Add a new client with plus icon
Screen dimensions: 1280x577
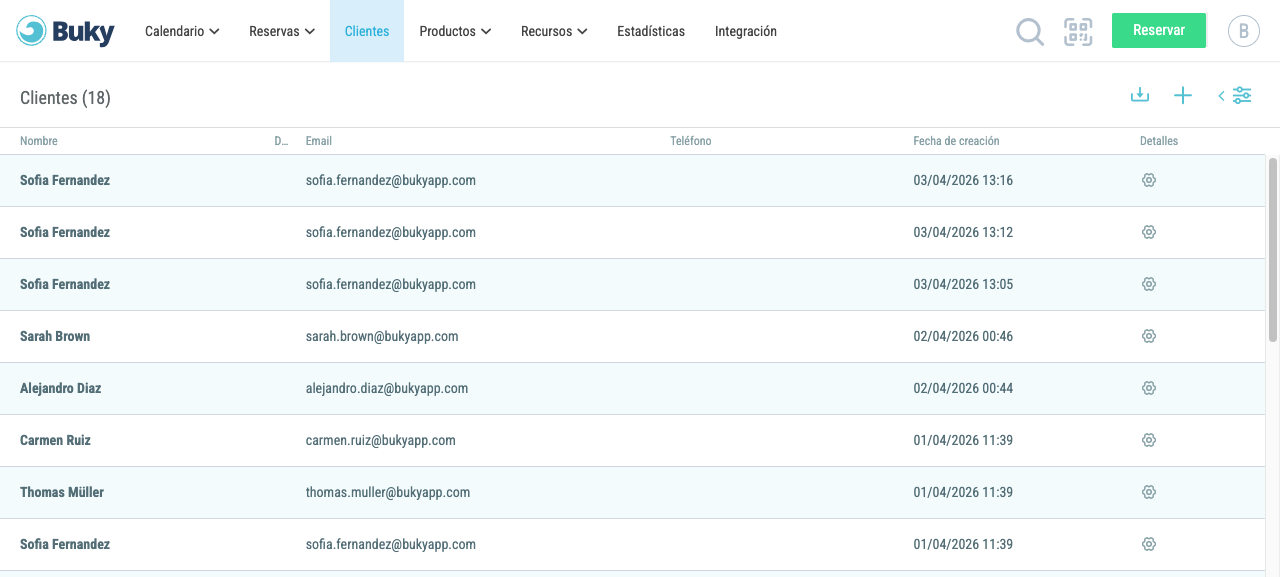[x=1183, y=95]
